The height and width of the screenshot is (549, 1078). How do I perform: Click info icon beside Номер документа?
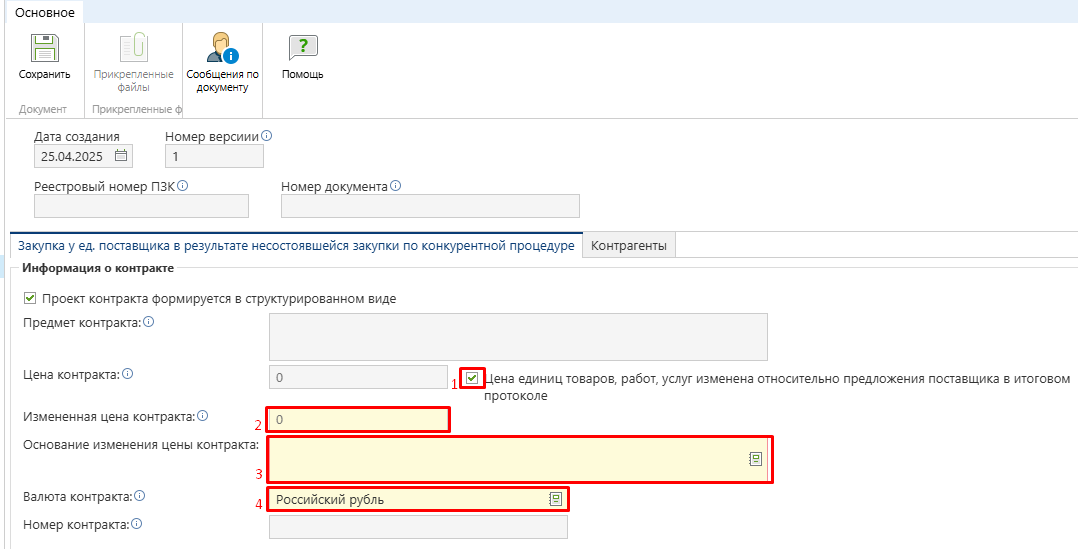[395, 186]
